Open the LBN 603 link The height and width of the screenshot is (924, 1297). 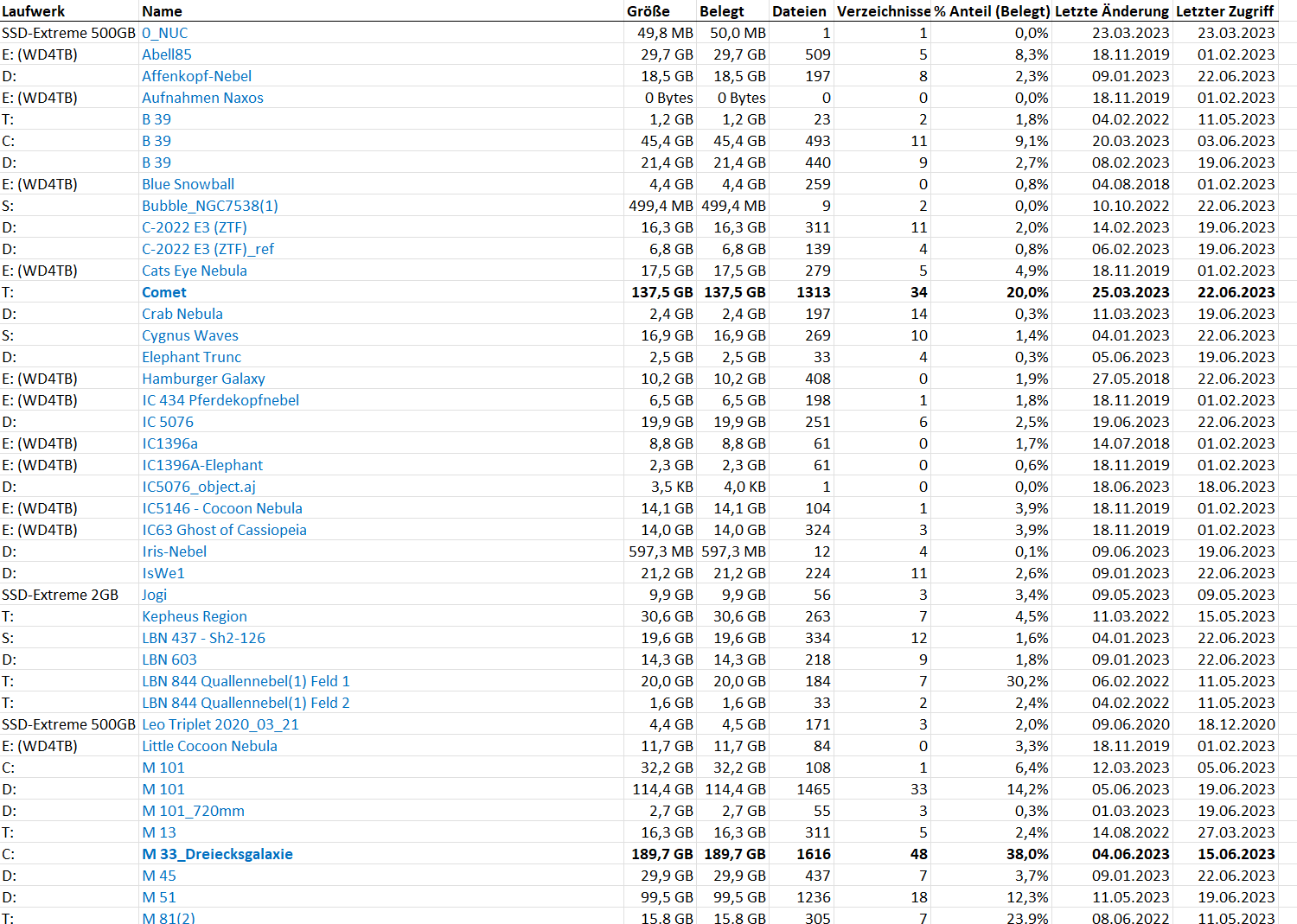(169, 660)
